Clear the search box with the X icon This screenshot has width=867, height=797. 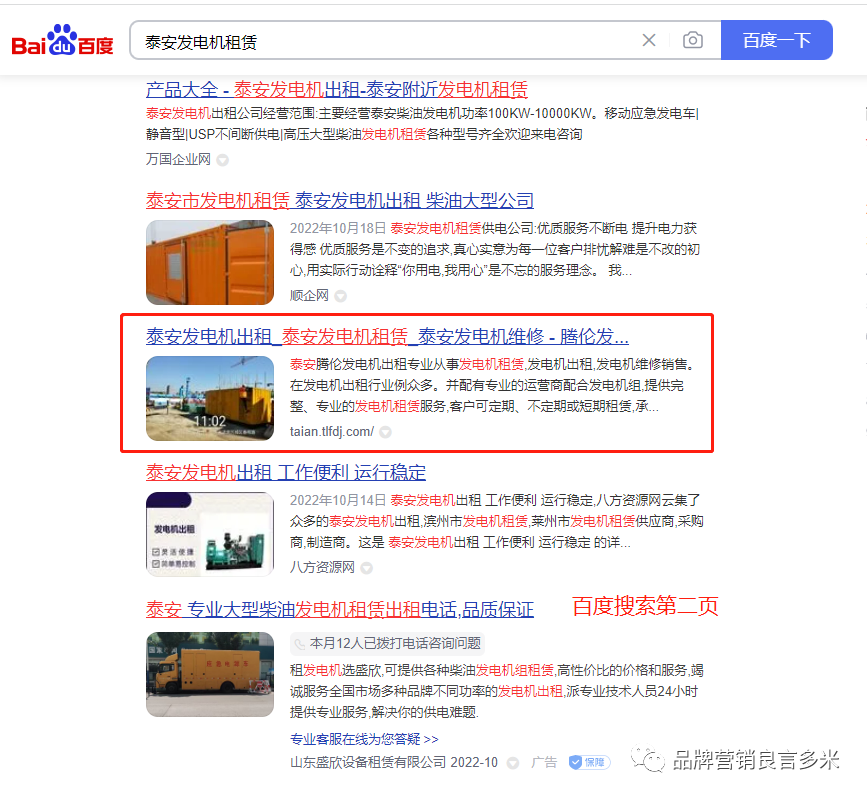[649, 40]
